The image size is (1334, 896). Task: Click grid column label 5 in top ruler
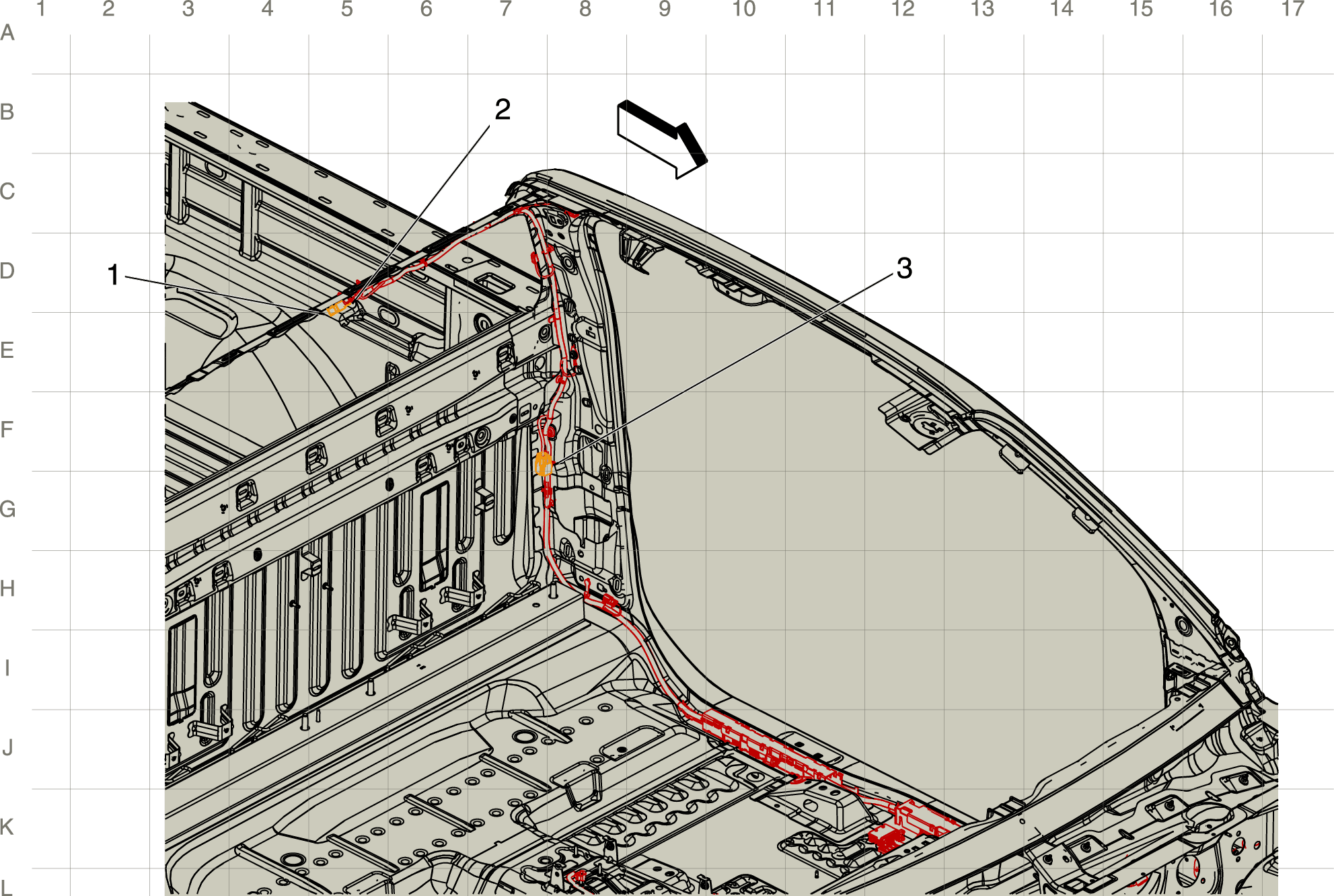click(x=346, y=9)
